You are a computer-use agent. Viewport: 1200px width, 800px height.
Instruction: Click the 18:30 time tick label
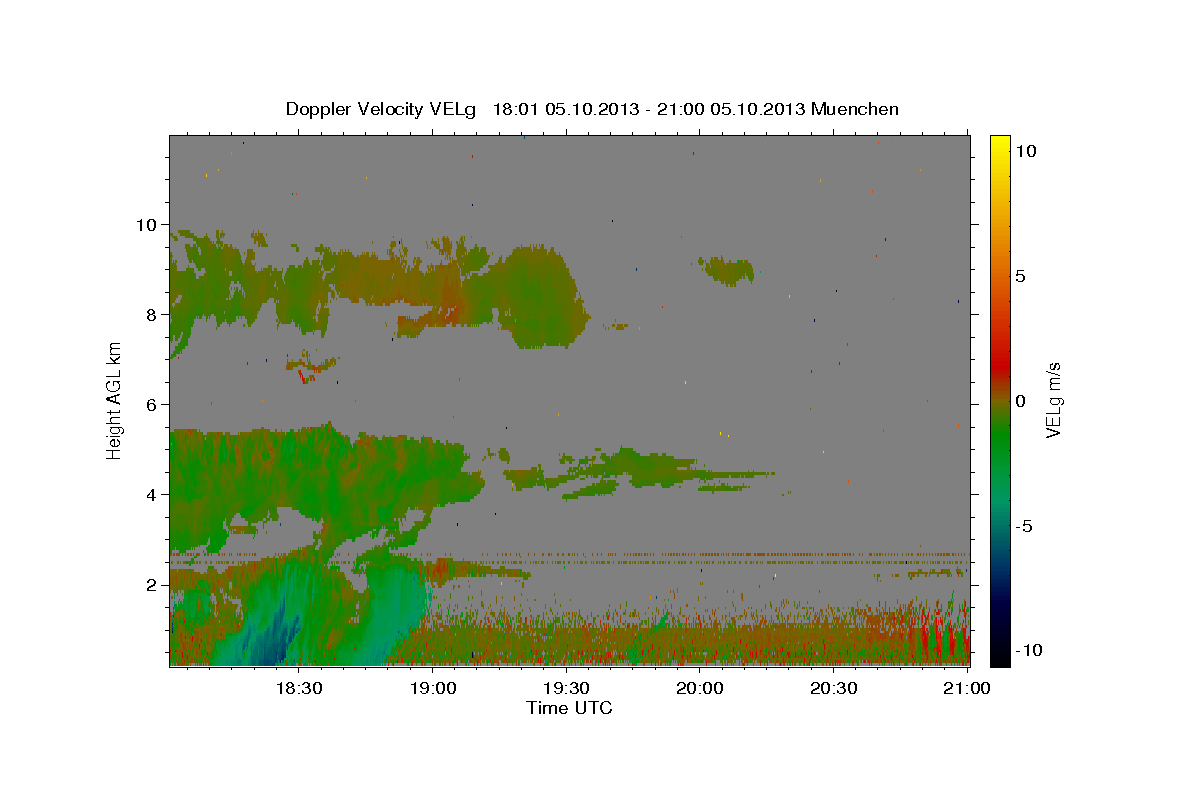pos(298,688)
